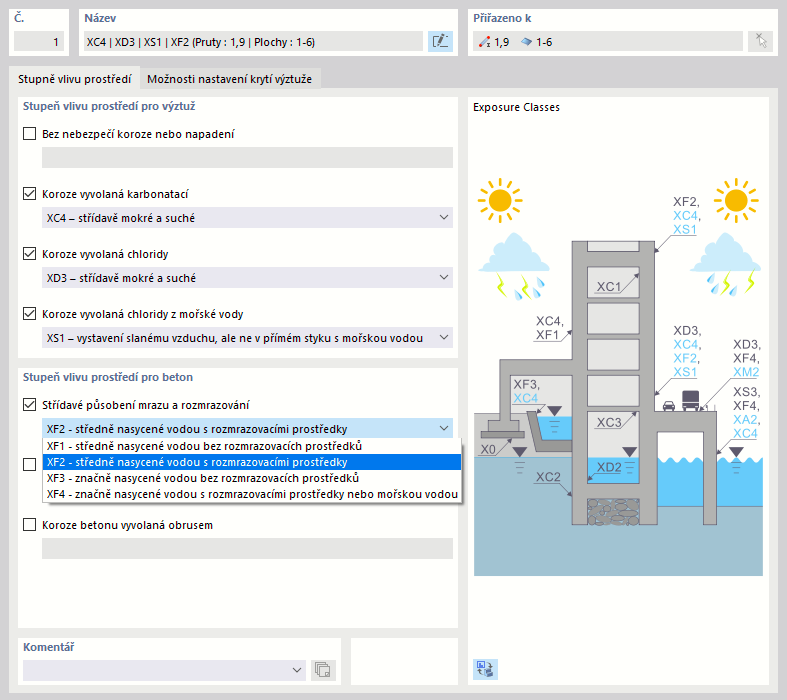787x700 pixels.
Task: Click disabled field under Koroze betonu vyvolaná obrusem
Action: coord(247,548)
